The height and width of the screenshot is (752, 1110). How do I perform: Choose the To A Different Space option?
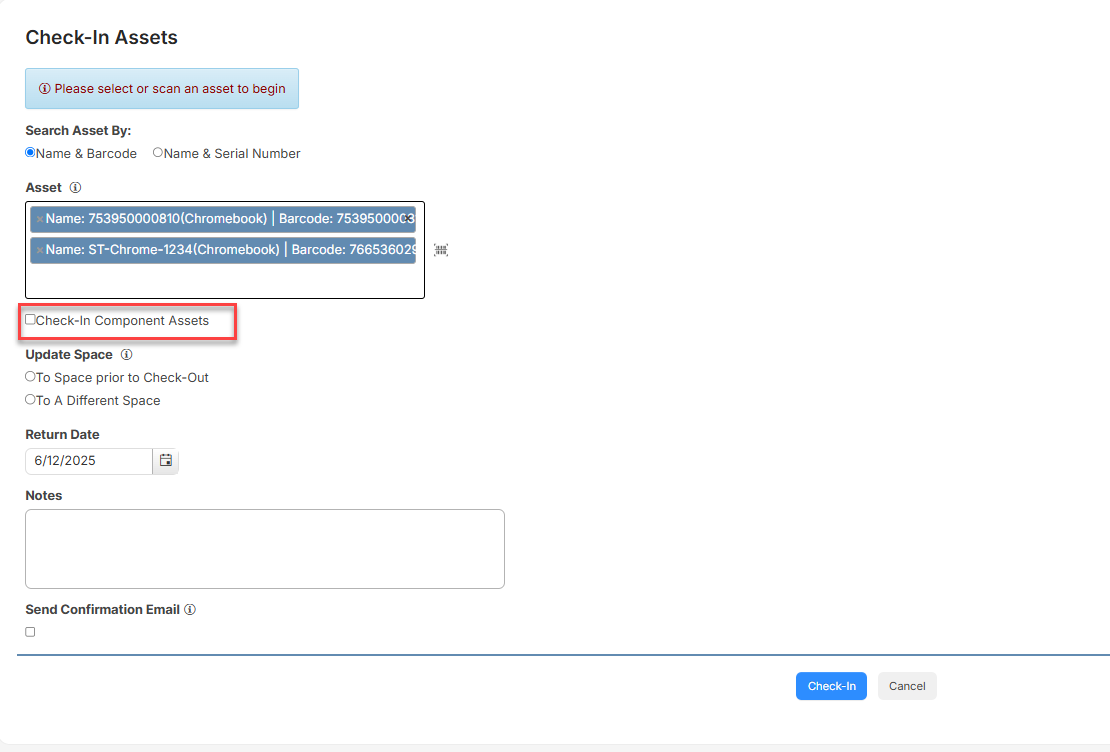[30, 400]
